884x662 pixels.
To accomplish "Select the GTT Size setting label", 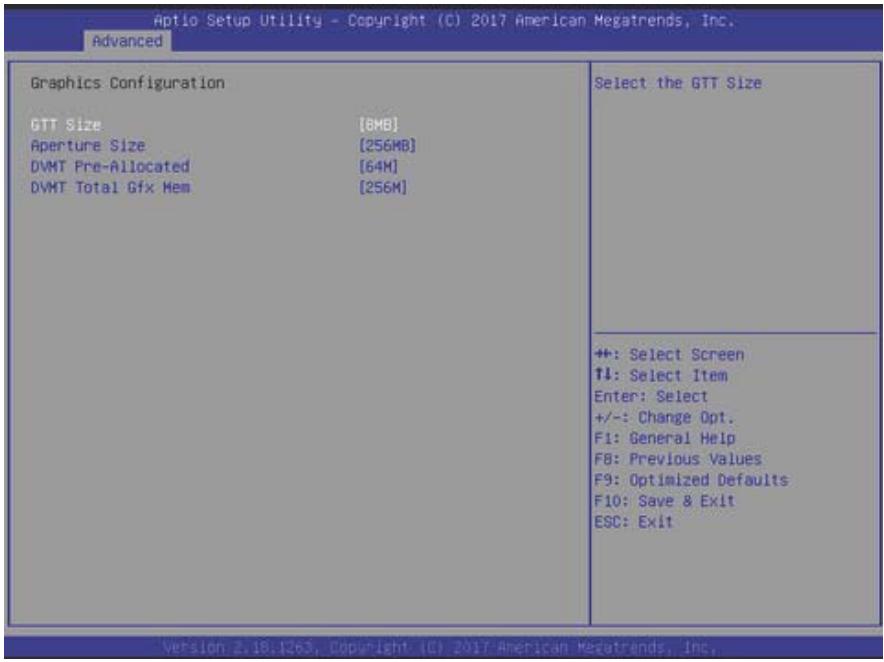I will pyautogui.click(x=66, y=125).
